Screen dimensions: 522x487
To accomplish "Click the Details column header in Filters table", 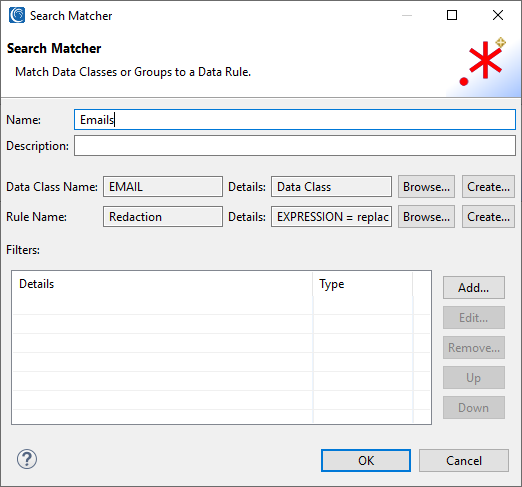I will click(163, 284).
